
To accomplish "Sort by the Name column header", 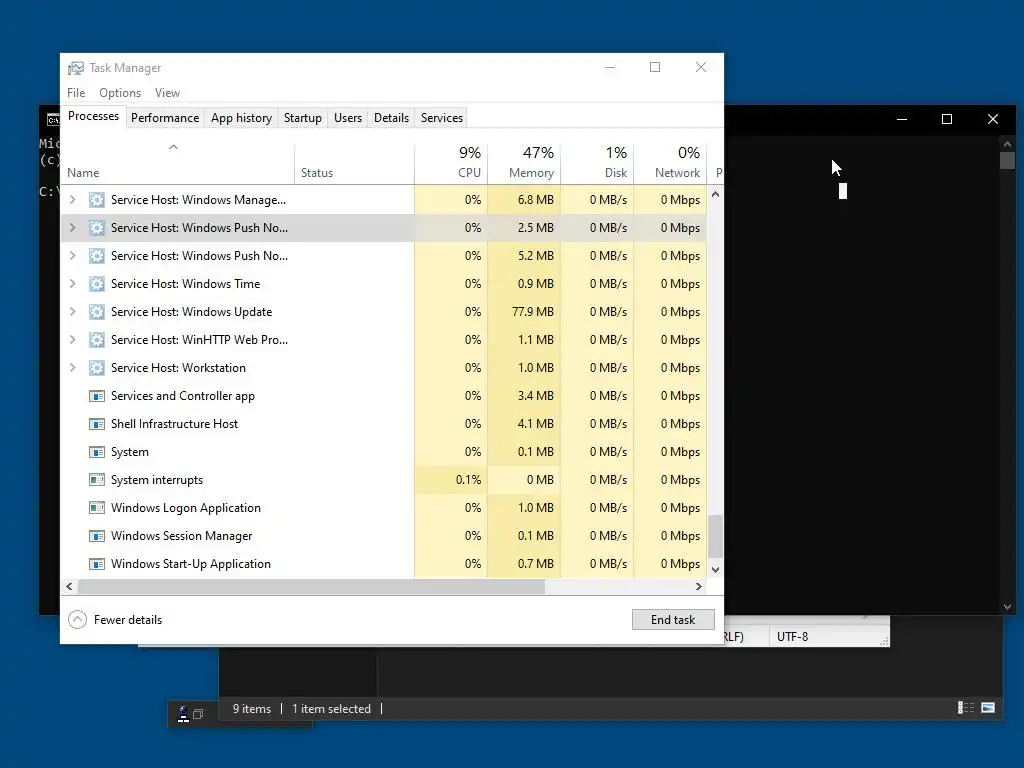I will point(178,163).
